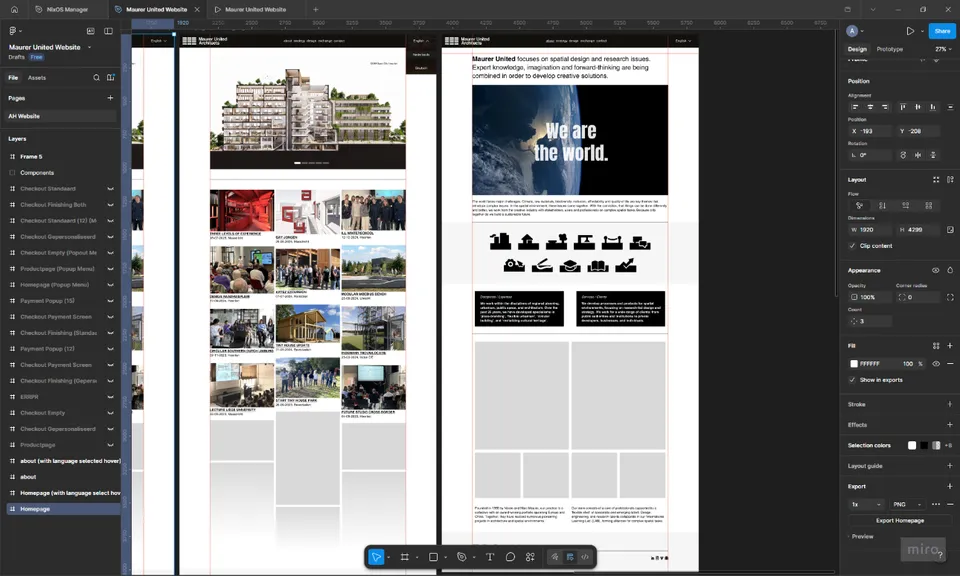960x576 pixels.
Task: Select the horizontal flow layout option
Action: pos(906,206)
